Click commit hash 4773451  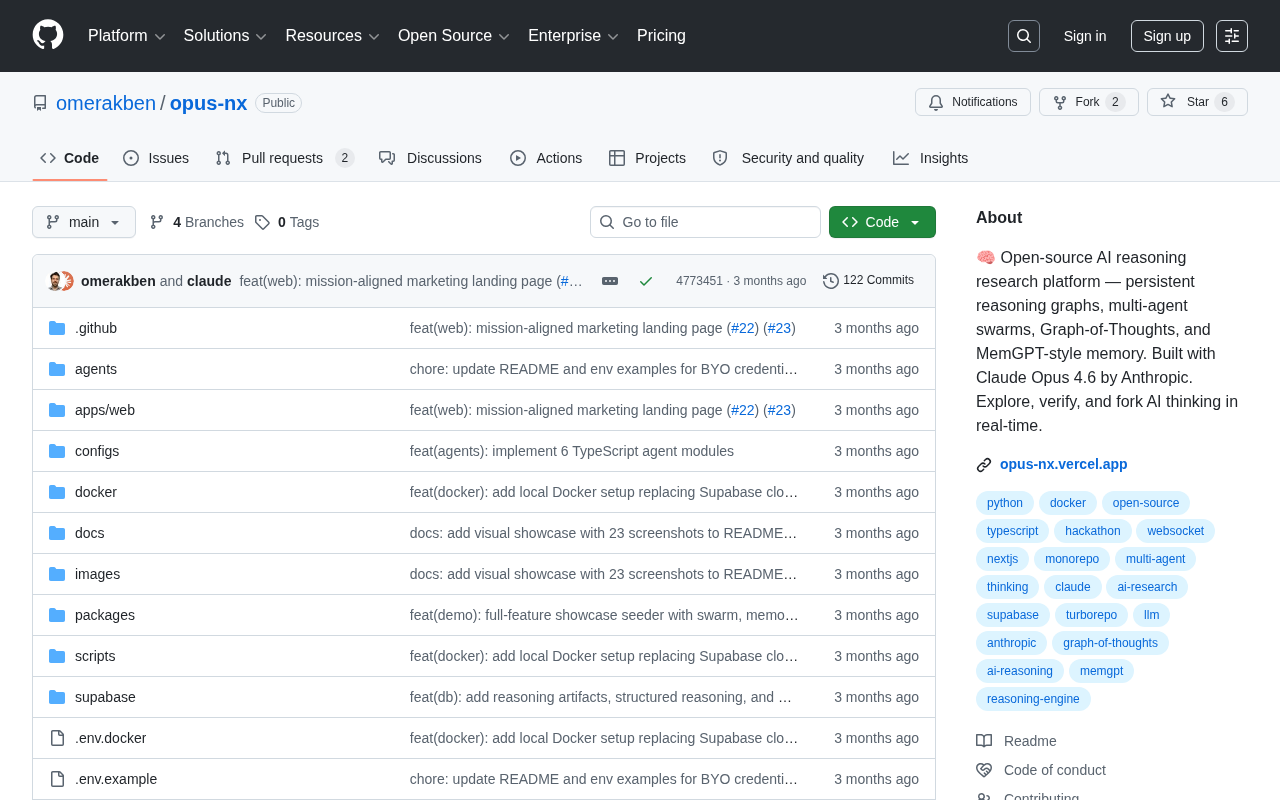click(x=699, y=281)
